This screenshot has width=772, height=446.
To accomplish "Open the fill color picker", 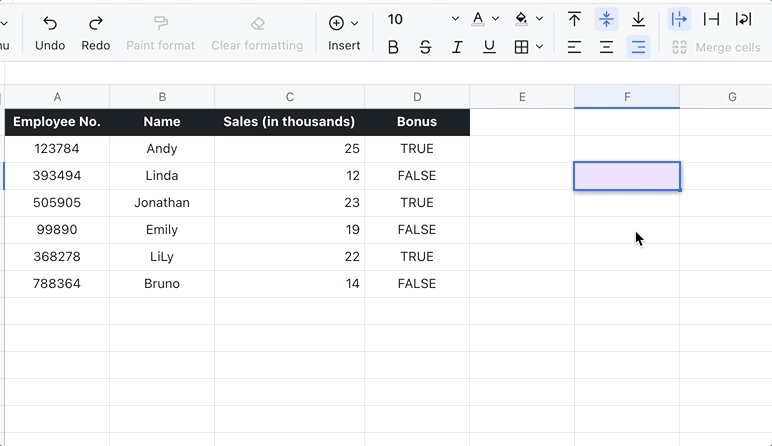I will [521, 19].
